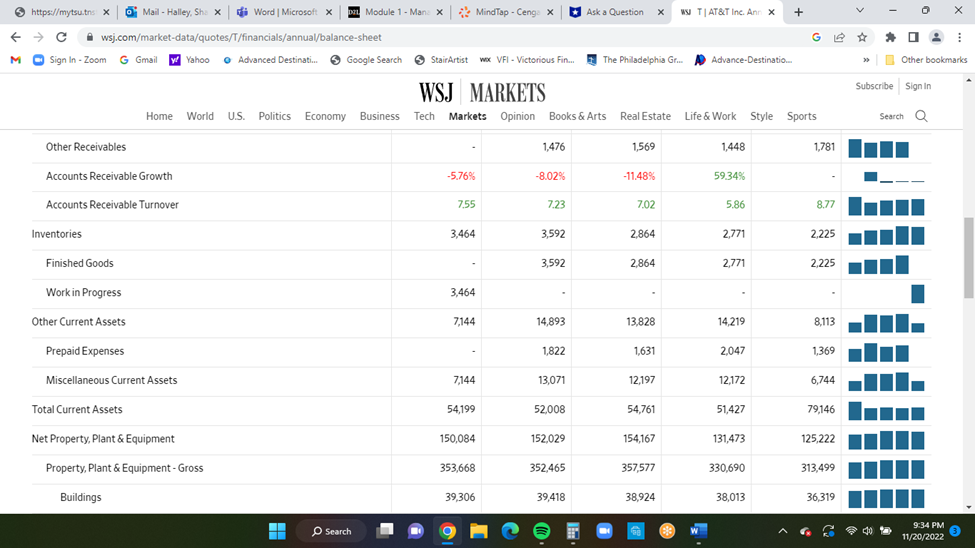Screen dimensions: 975x548
Task: Expand the hidden bookmarks overflow chevron
Action: 866,60
